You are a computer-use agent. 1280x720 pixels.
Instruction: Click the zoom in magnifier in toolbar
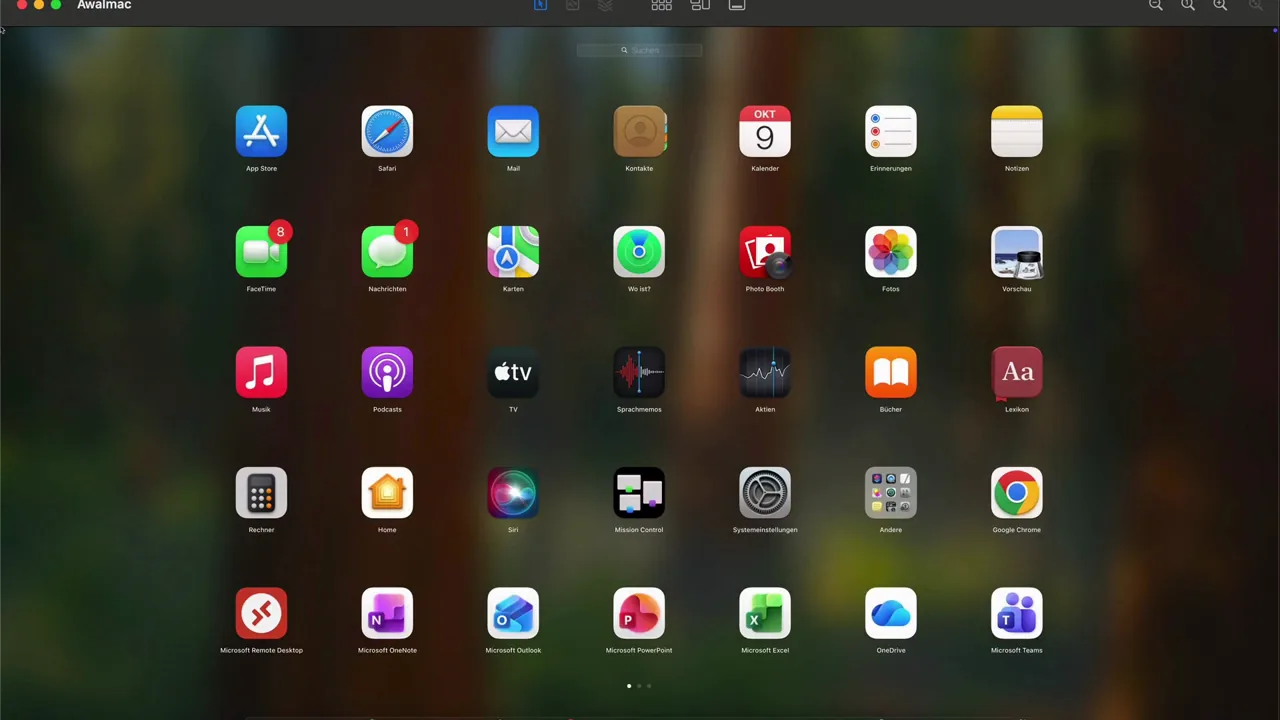click(1220, 5)
